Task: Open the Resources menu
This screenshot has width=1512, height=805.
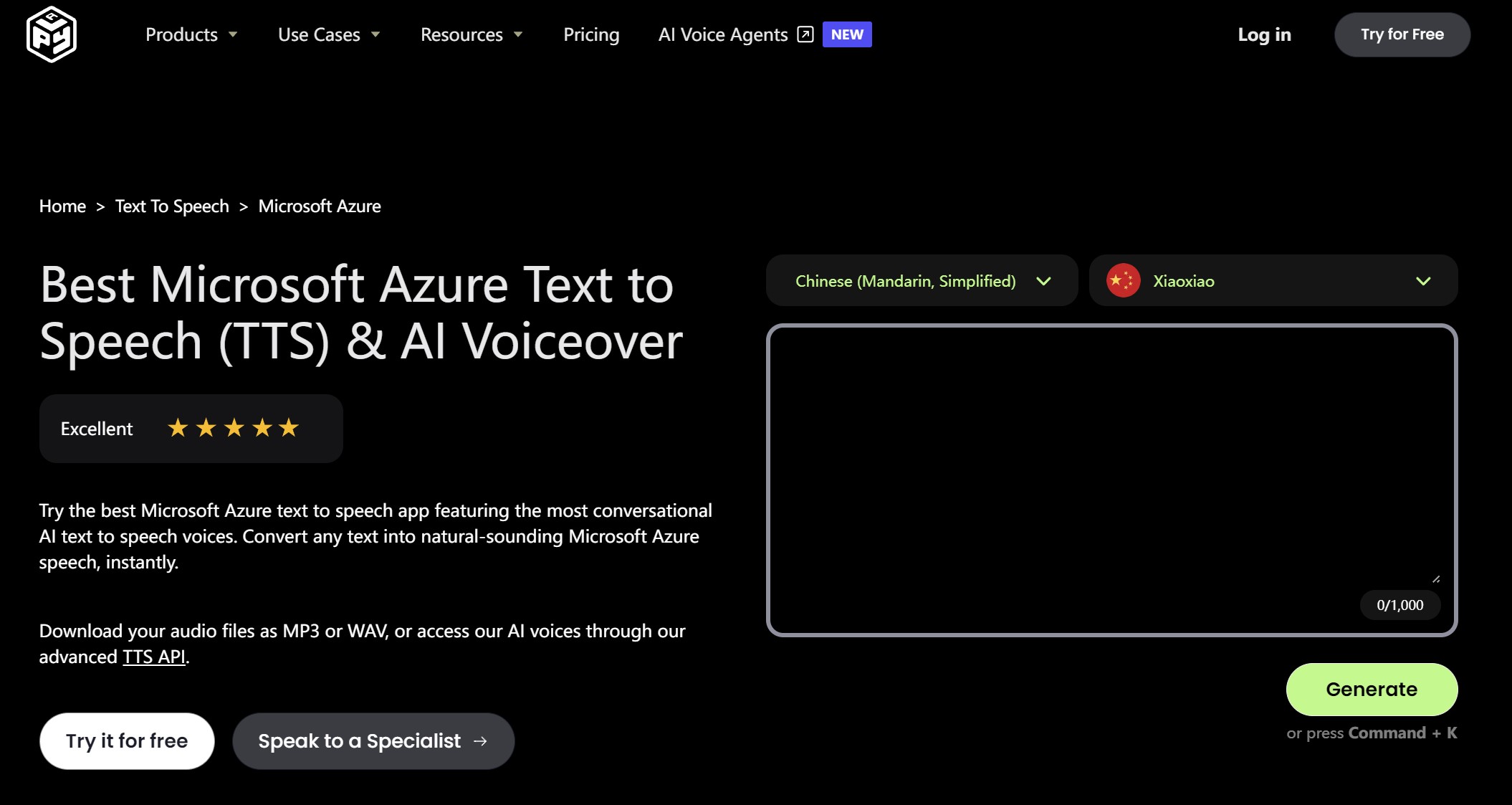Action: point(461,34)
